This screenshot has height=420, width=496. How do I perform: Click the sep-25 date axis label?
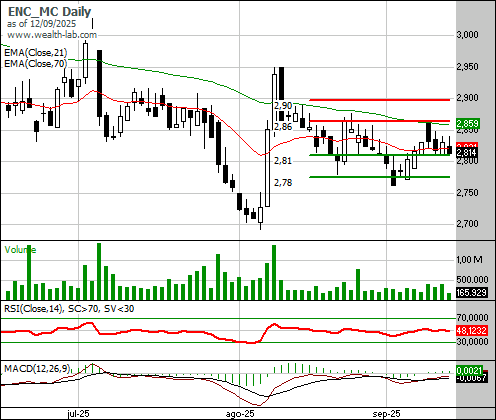click(x=386, y=414)
